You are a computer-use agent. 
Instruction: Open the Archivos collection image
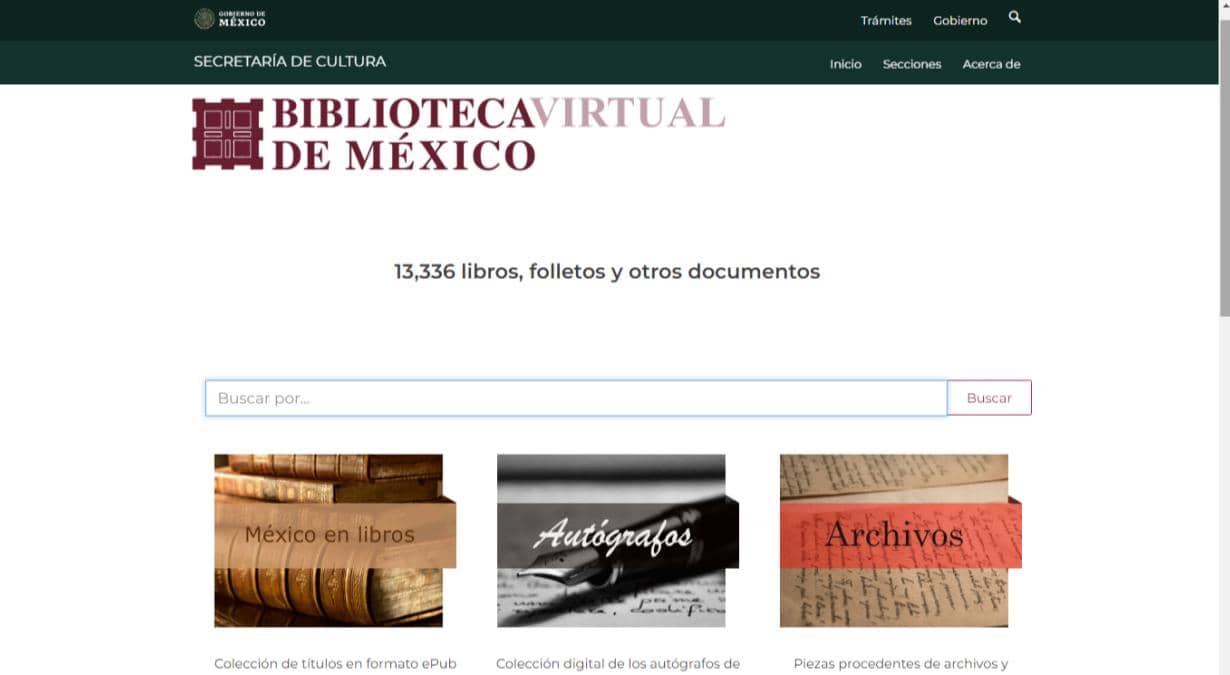(901, 541)
